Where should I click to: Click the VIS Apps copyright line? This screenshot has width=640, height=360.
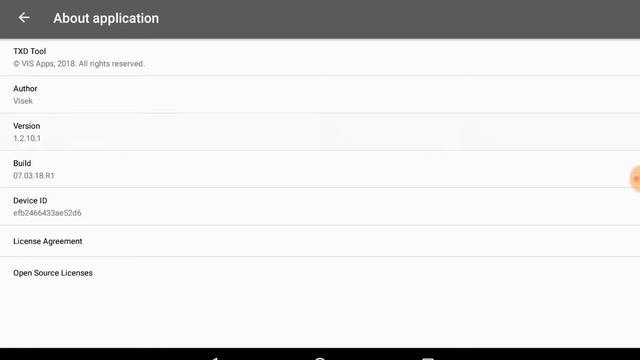(x=79, y=64)
